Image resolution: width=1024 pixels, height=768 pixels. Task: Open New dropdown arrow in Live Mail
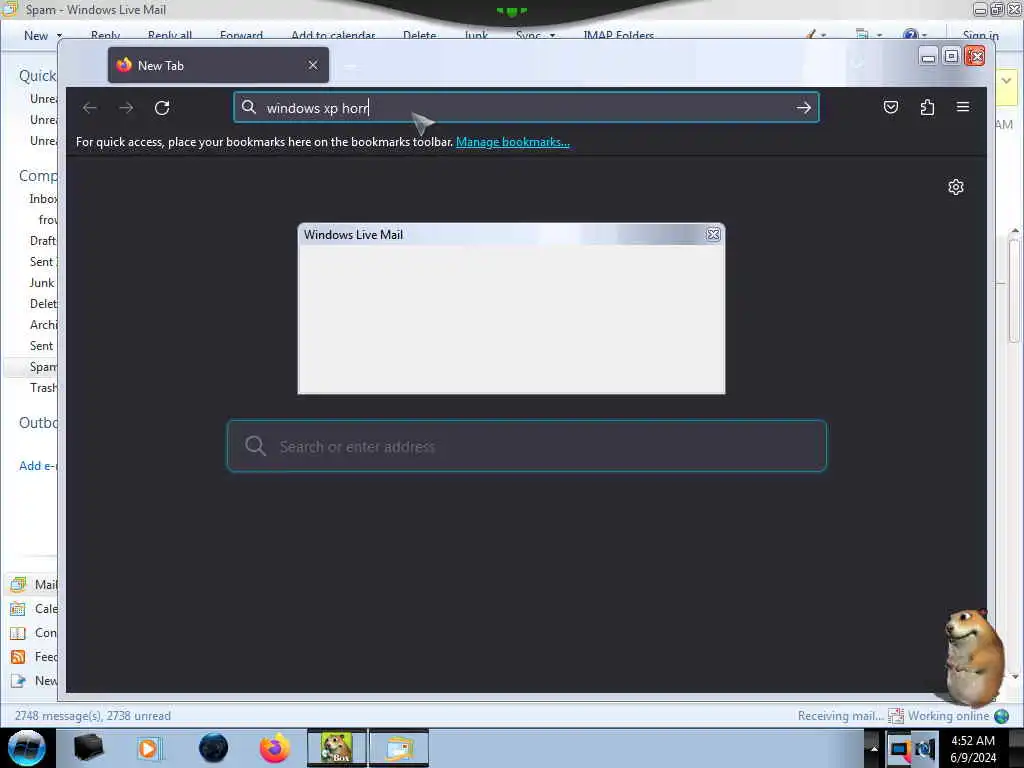pos(59,35)
